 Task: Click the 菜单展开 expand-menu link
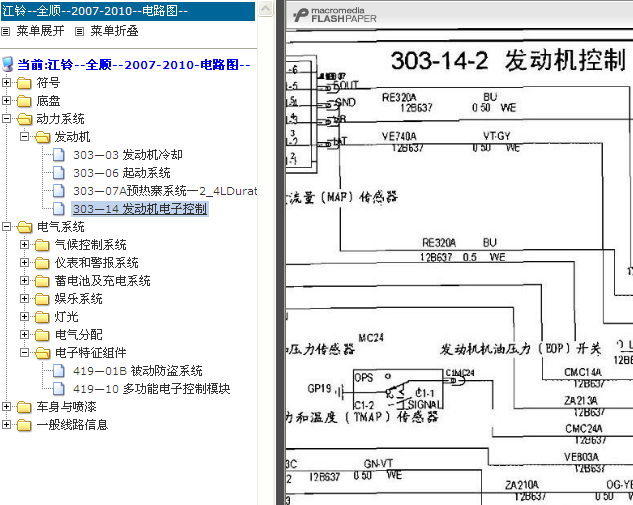click(x=40, y=31)
